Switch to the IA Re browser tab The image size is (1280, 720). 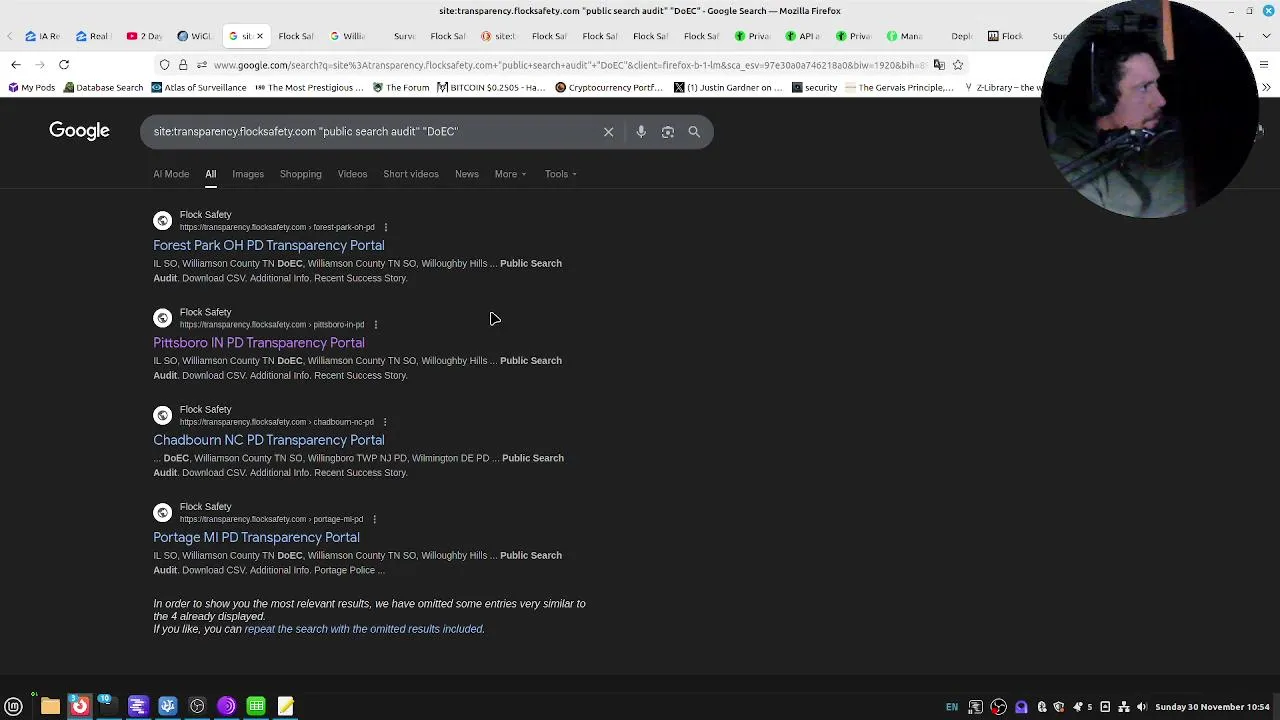click(x=43, y=36)
